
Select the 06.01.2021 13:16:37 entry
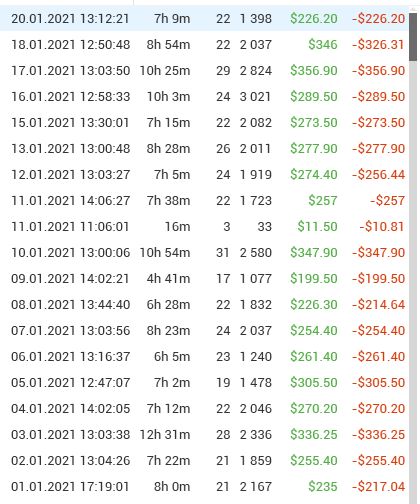click(x=204, y=357)
